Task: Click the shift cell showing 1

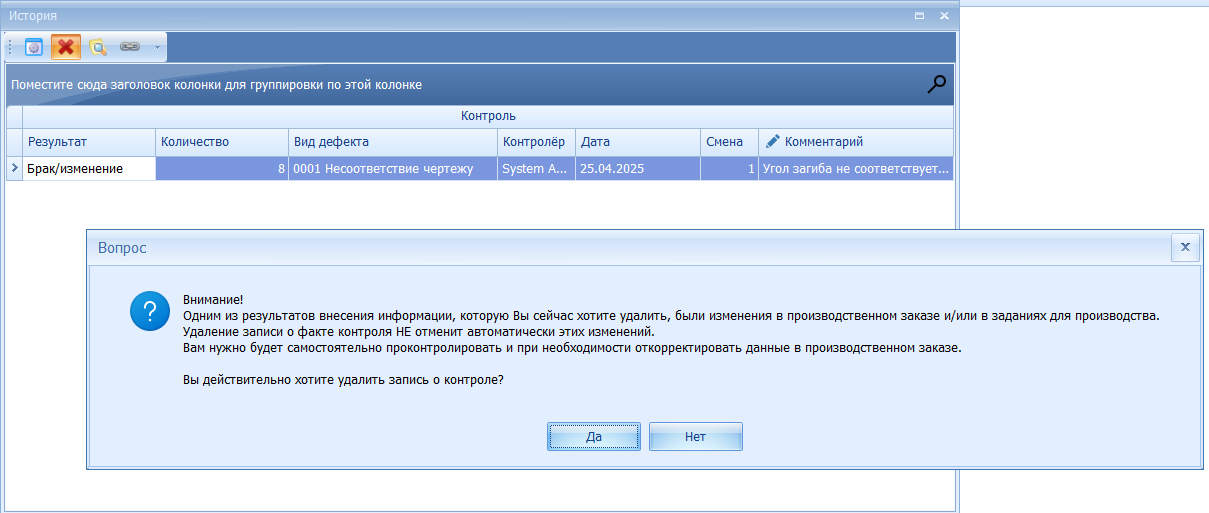Action: (x=729, y=169)
